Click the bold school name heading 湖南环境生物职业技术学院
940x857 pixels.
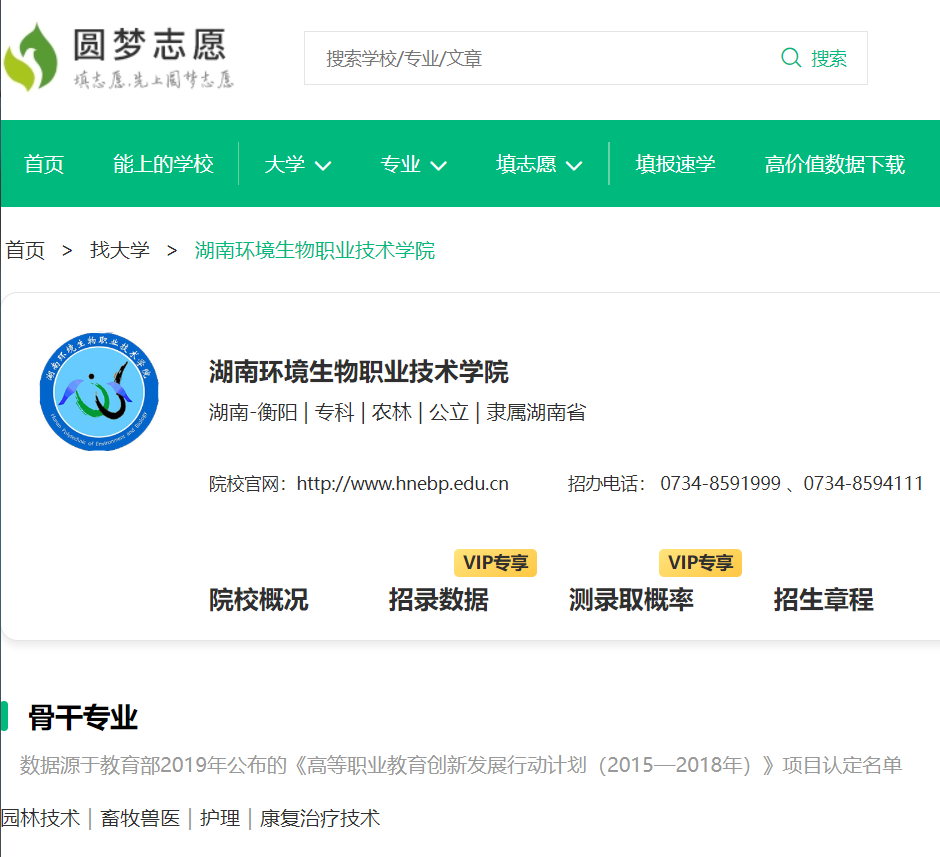[358, 372]
